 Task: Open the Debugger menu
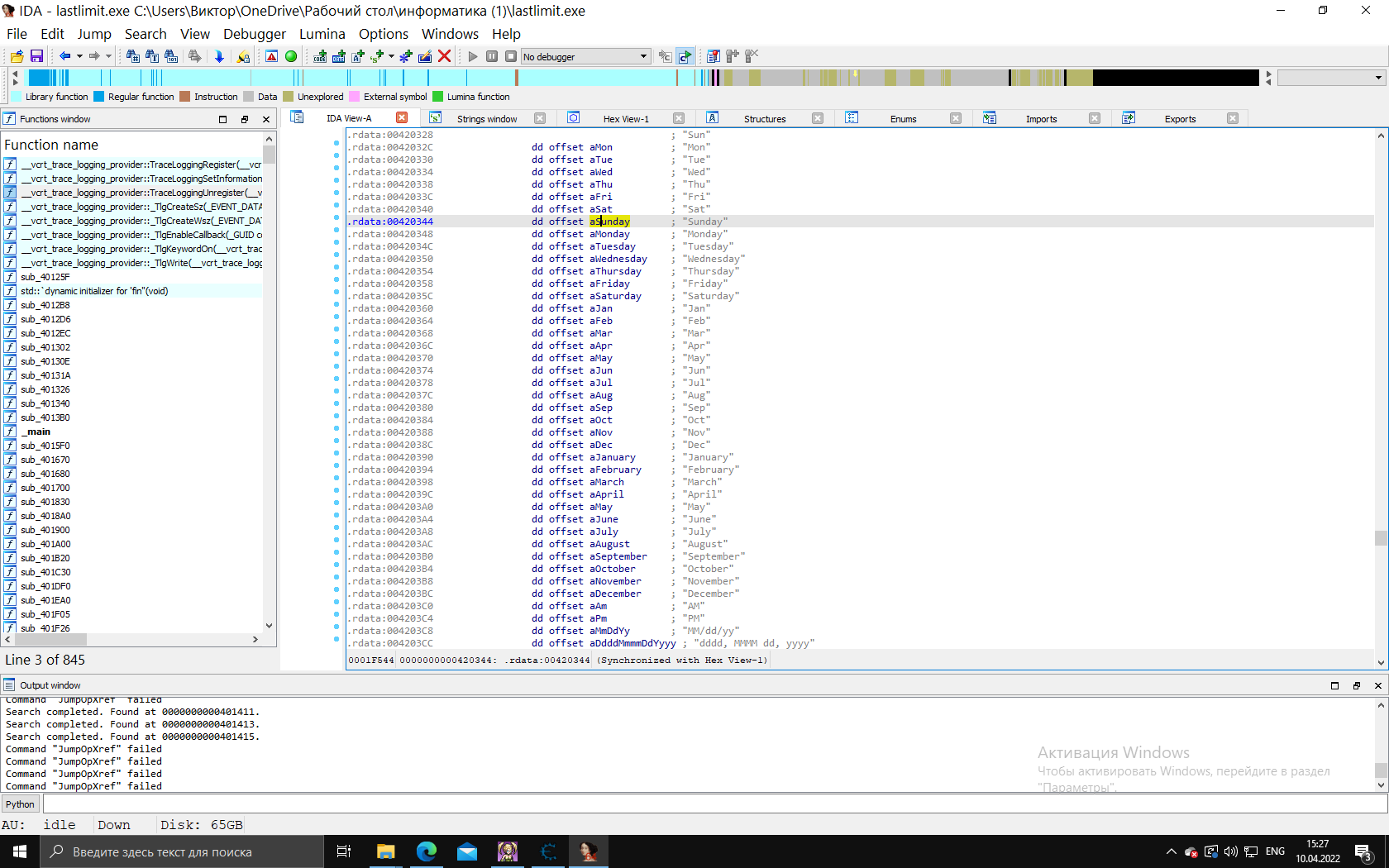pos(254,34)
